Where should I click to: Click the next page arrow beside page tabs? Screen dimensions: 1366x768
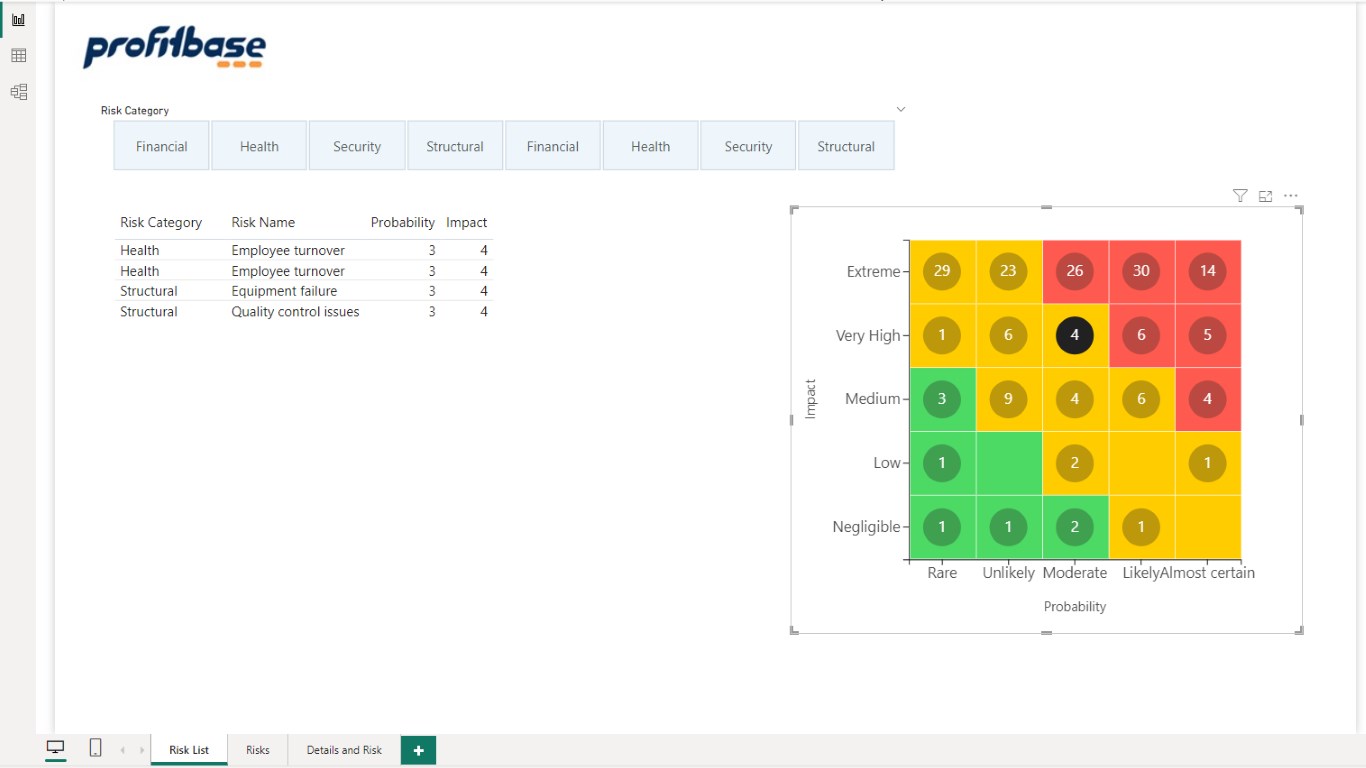click(x=142, y=750)
